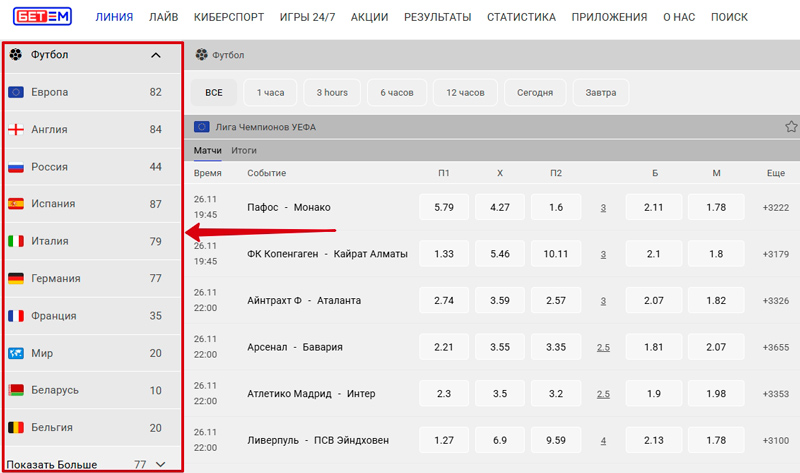Click the Germany flag icon
The height and width of the screenshot is (473, 800).
click(16, 279)
